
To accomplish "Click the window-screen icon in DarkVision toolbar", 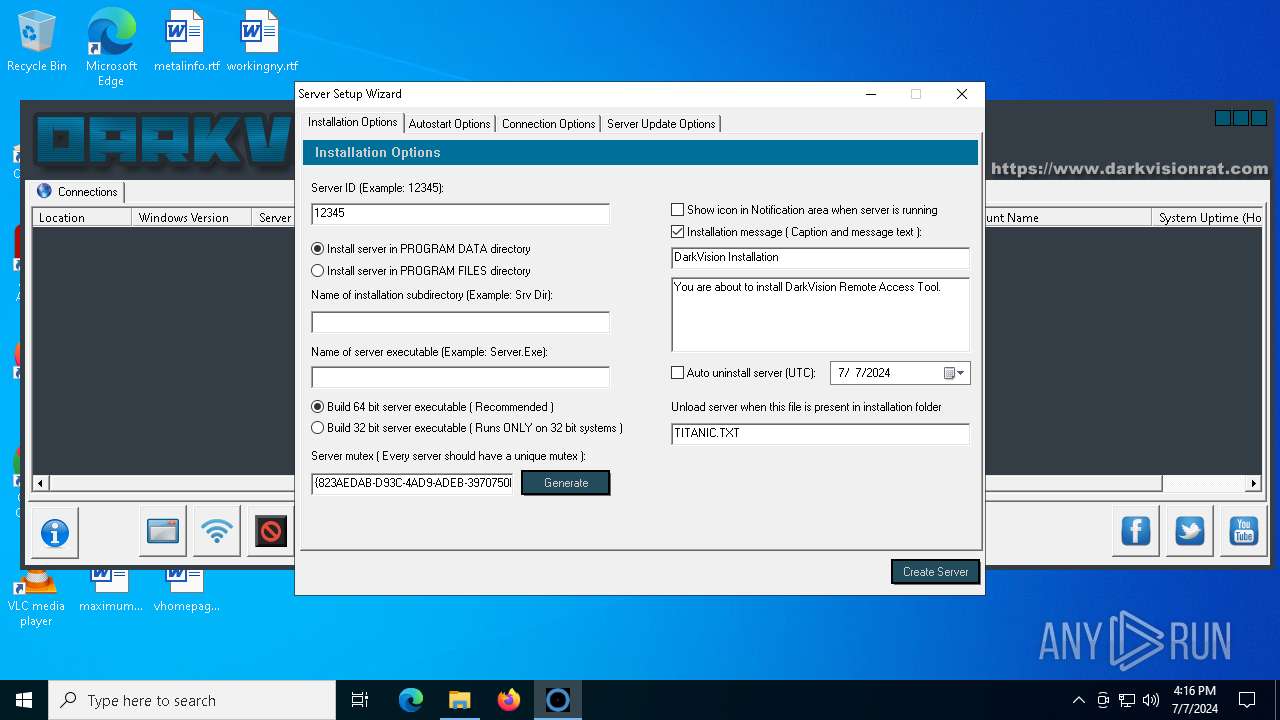I will [x=162, y=531].
